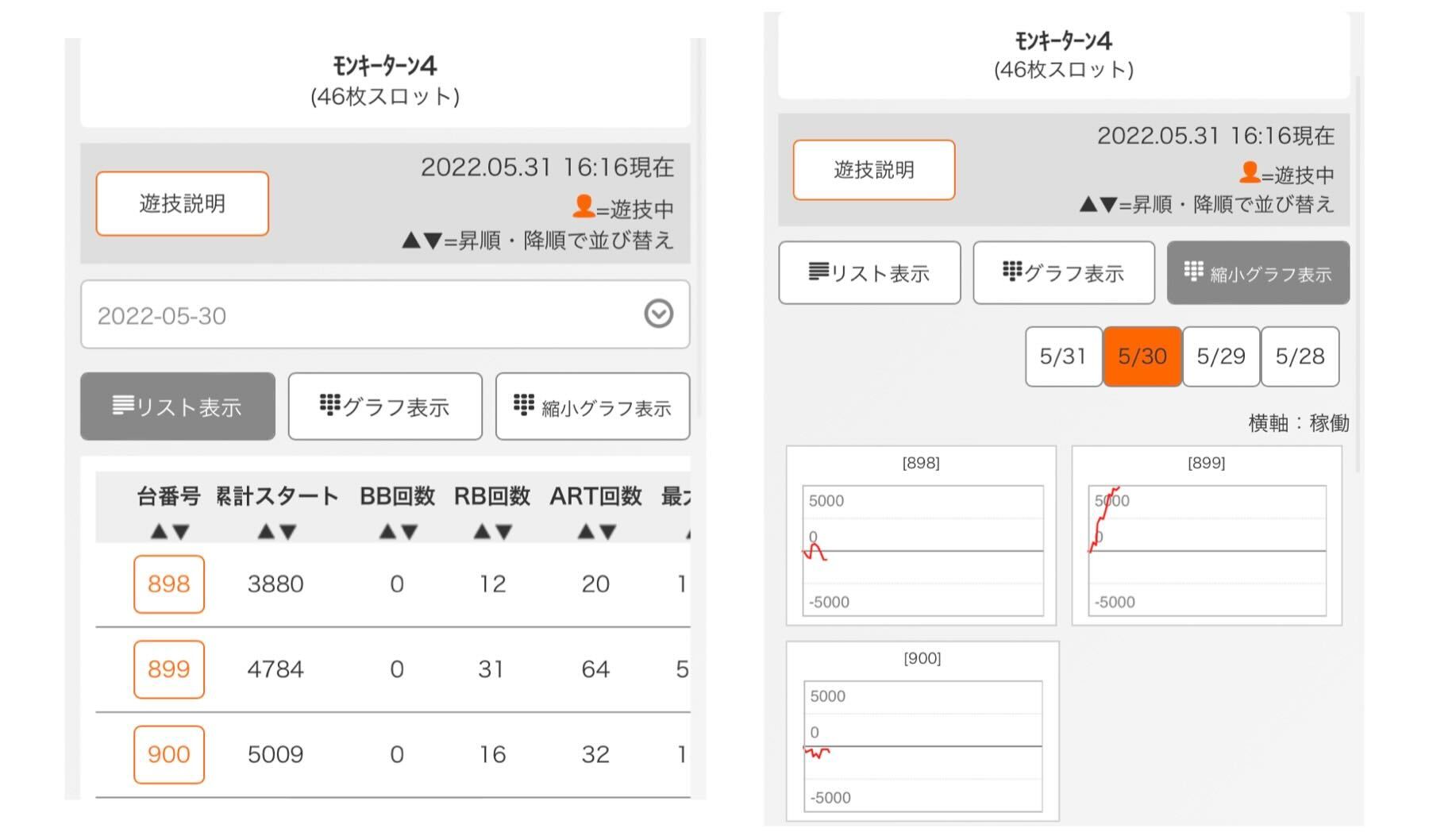Expand the 2022-05-30 date dropdown
The width and height of the screenshot is (1429, 840).
[385, 314]
